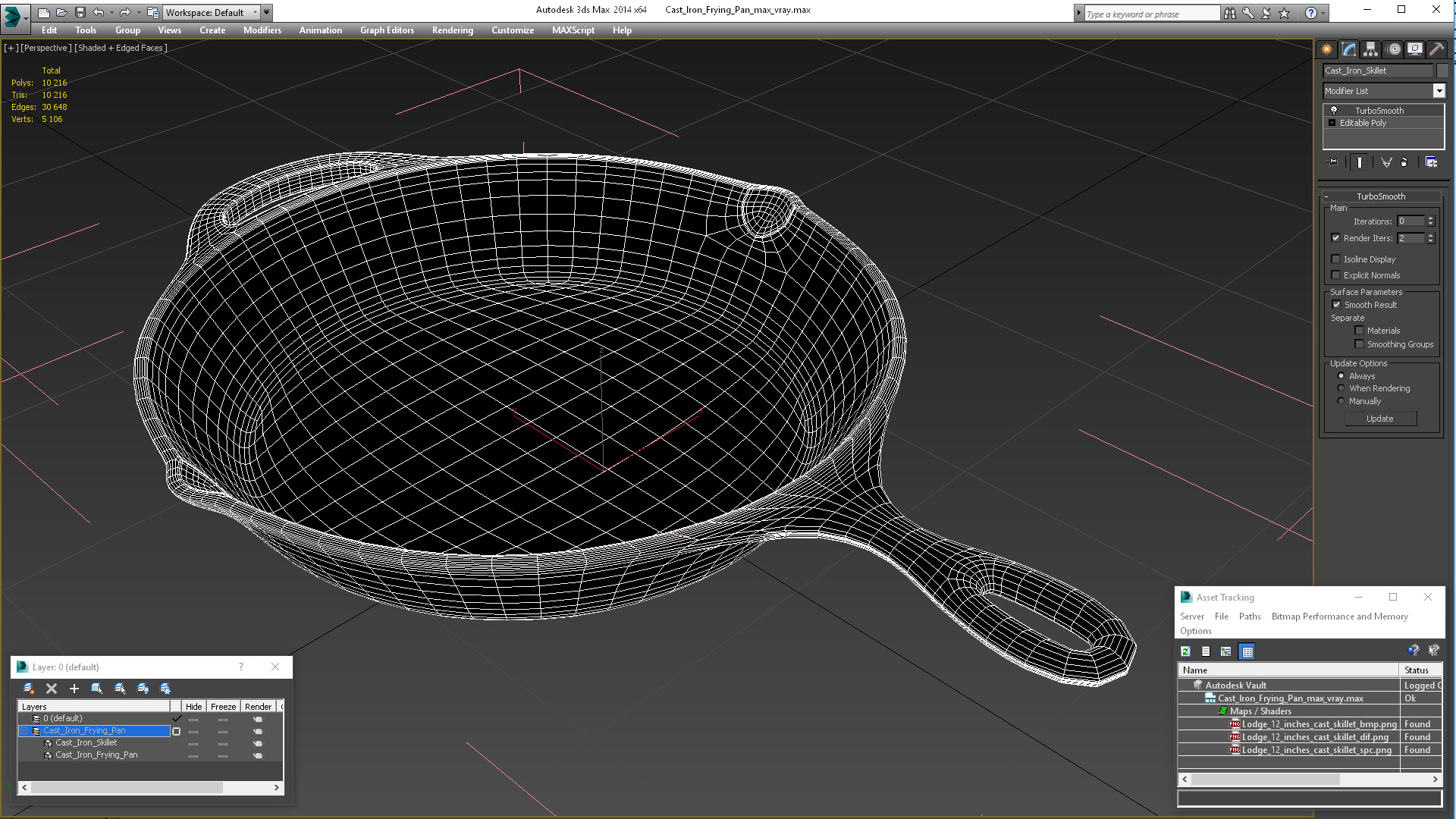The width and height of the screenshot is (1456, 819).
Task: Open the Workspace Default dropdown
Action: [255, 12]
